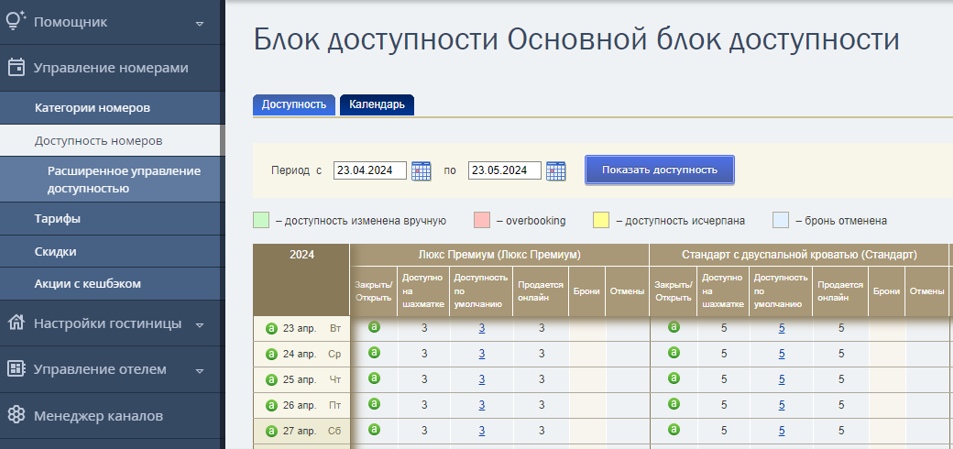Switch to the Календарь tab
The height and width of the screenshot is (449, 953).
[x=377, y=105]
